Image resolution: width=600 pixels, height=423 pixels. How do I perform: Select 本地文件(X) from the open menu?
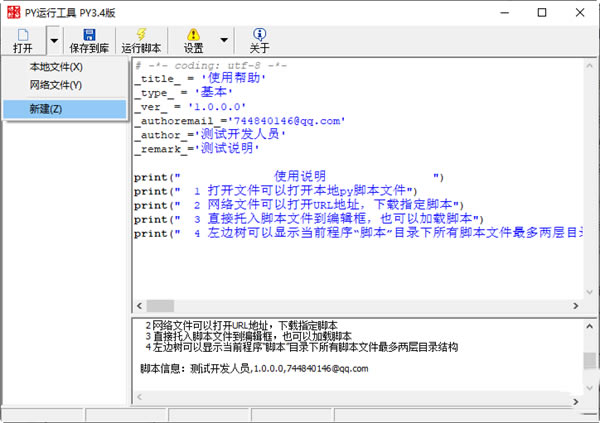pyautogui.click(x=56, y=67)
